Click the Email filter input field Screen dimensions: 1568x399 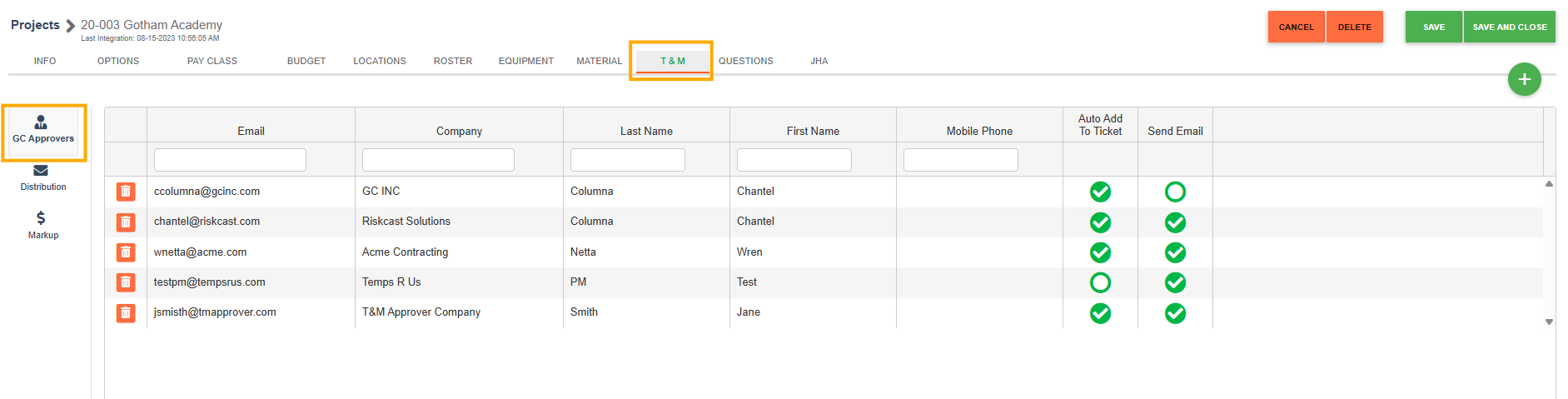[x=230, y=160]
